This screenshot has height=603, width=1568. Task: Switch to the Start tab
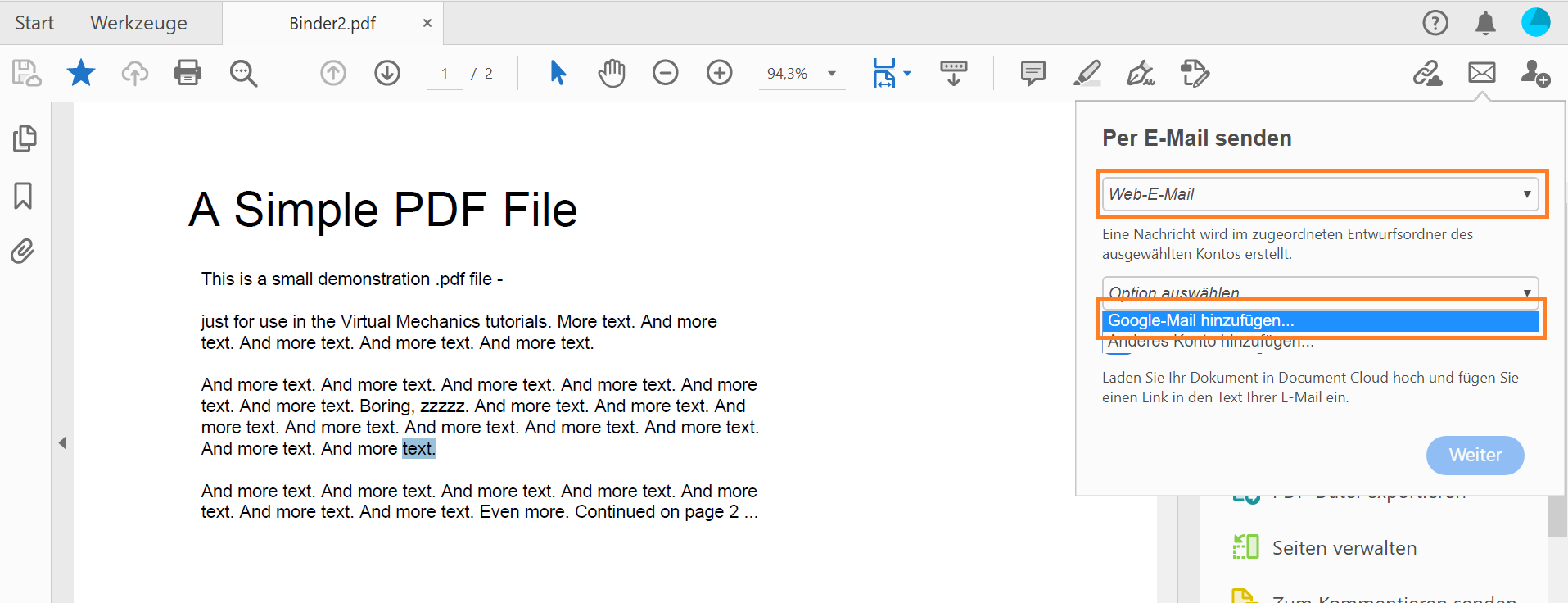point(34,23)
